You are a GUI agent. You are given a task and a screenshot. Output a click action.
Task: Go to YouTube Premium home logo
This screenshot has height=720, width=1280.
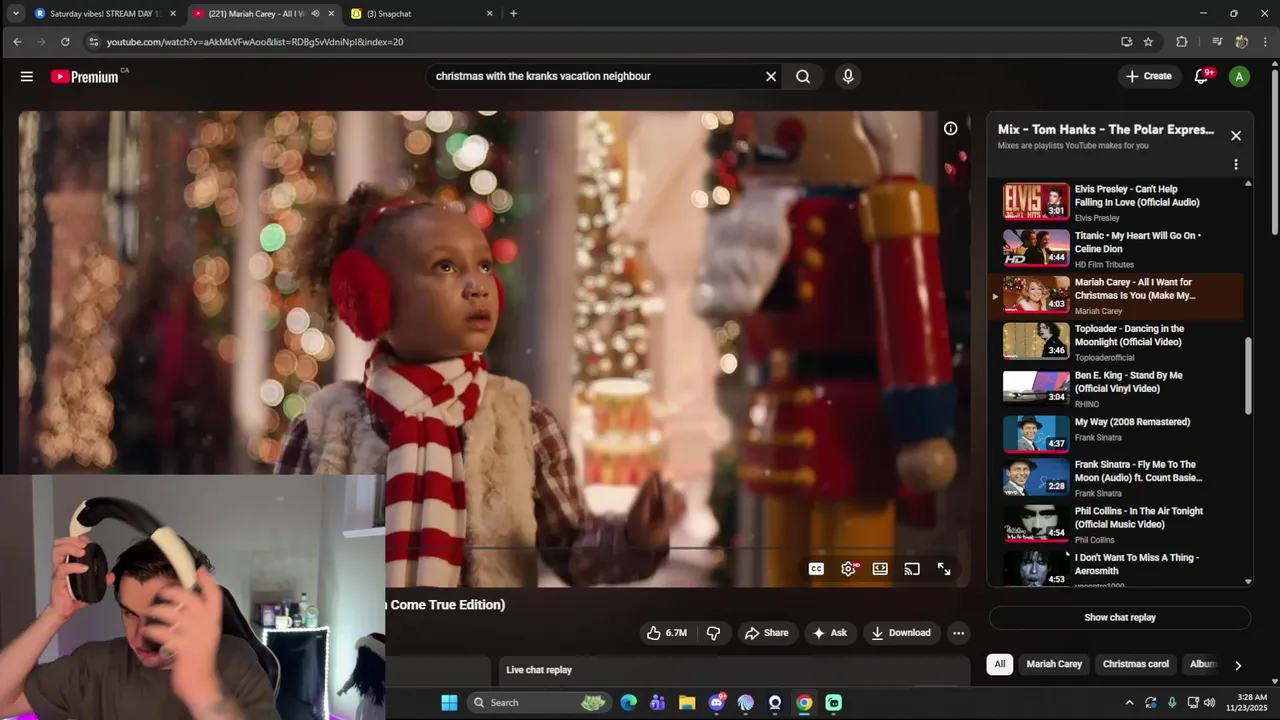coord(85,76)
